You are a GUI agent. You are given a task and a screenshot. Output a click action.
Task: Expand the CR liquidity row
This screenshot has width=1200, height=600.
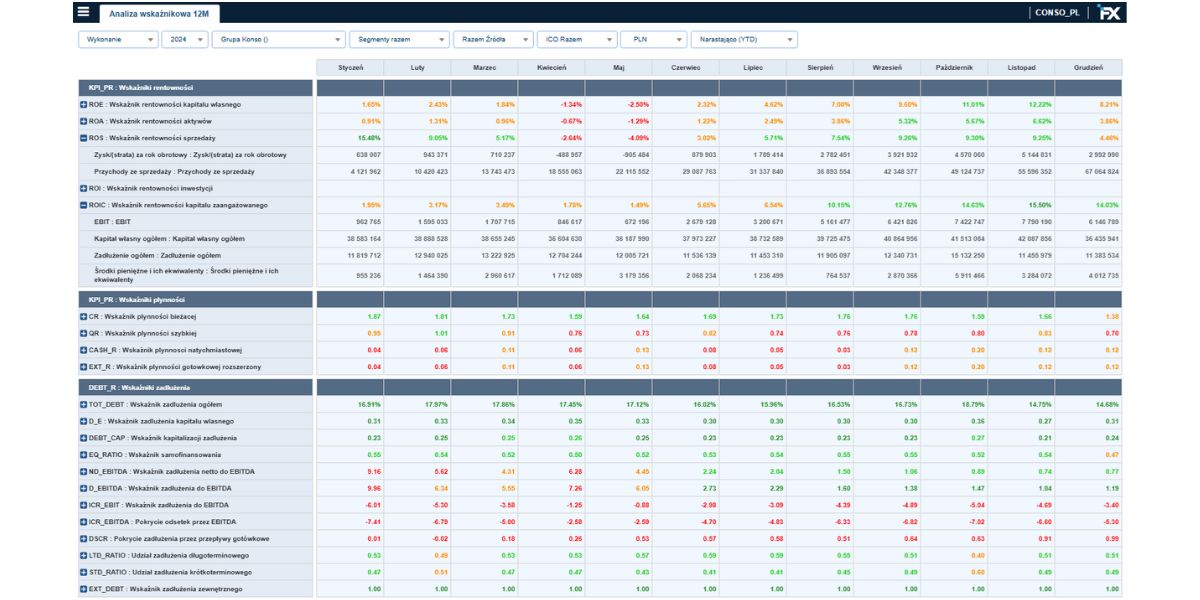click(84, 316)
